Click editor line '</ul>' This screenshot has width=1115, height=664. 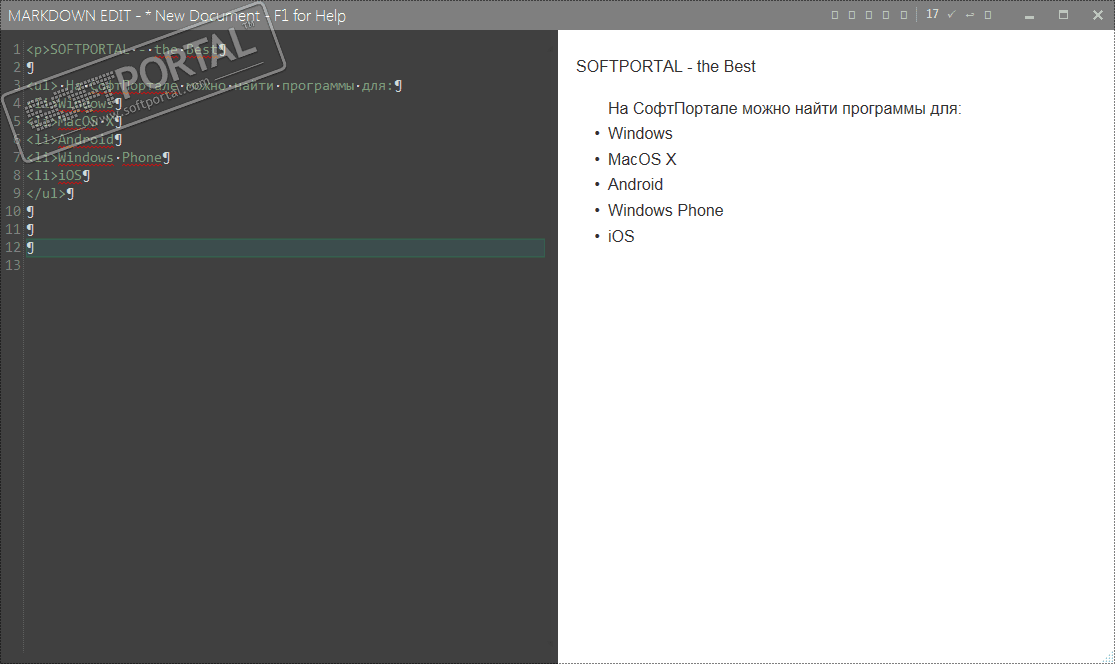coord(50,193)
